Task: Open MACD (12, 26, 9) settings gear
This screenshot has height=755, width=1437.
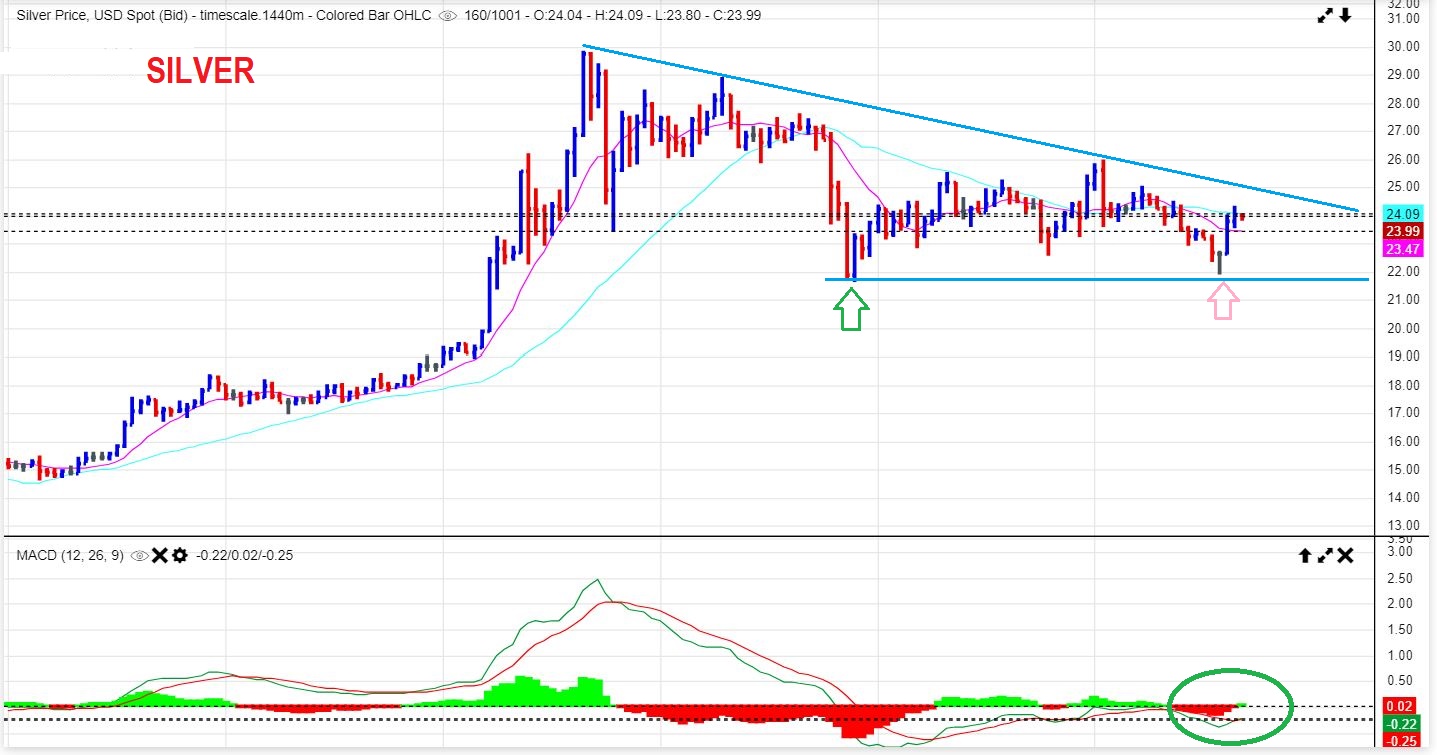Action: pyautogui.click(x=179, y=555)
